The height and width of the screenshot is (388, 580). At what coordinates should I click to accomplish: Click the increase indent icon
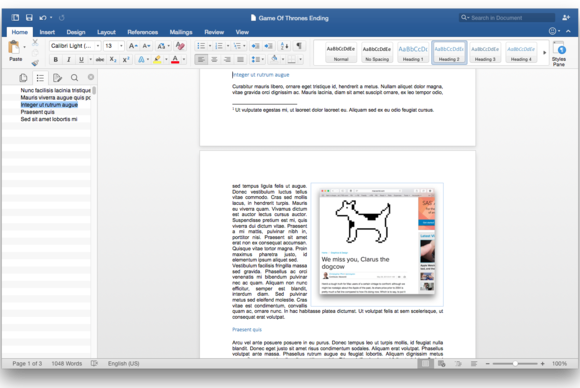(x=269, y=46)
